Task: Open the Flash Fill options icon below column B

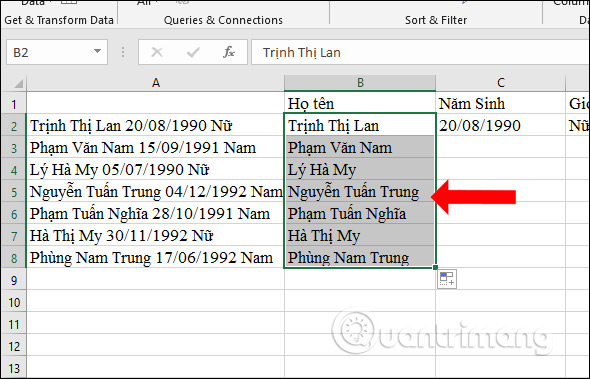Action: point(447,279)
